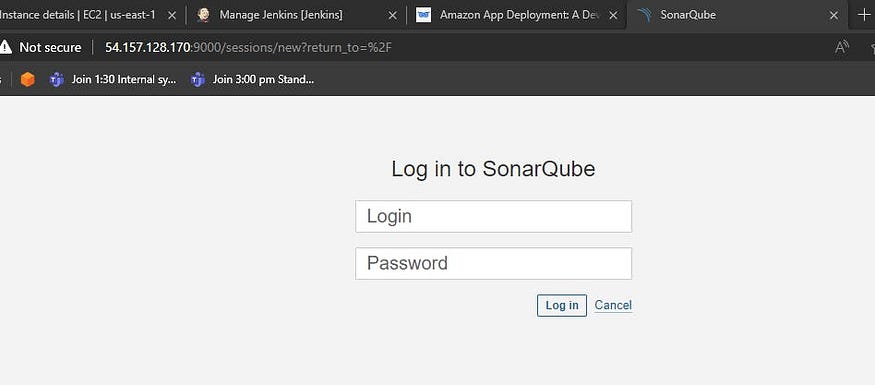Click the 'Log in to SonarQube' heading
The width and height of the screenshot is (875, 385).
tap(493, 169)
